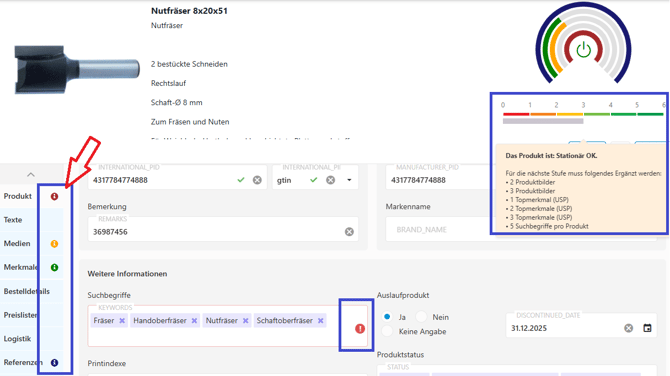The width and height of the screenshot is (670, 376).
Task: Remove the Handoberfräser keyword tag
Action: tap(194, 320)
